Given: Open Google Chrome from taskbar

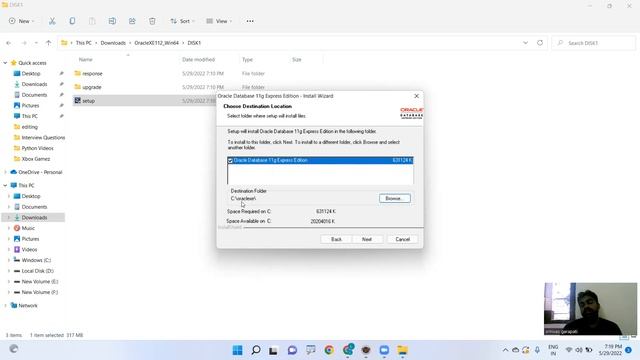Looking at the screenshot, I should pyautogui.click(x=329, y=350).
